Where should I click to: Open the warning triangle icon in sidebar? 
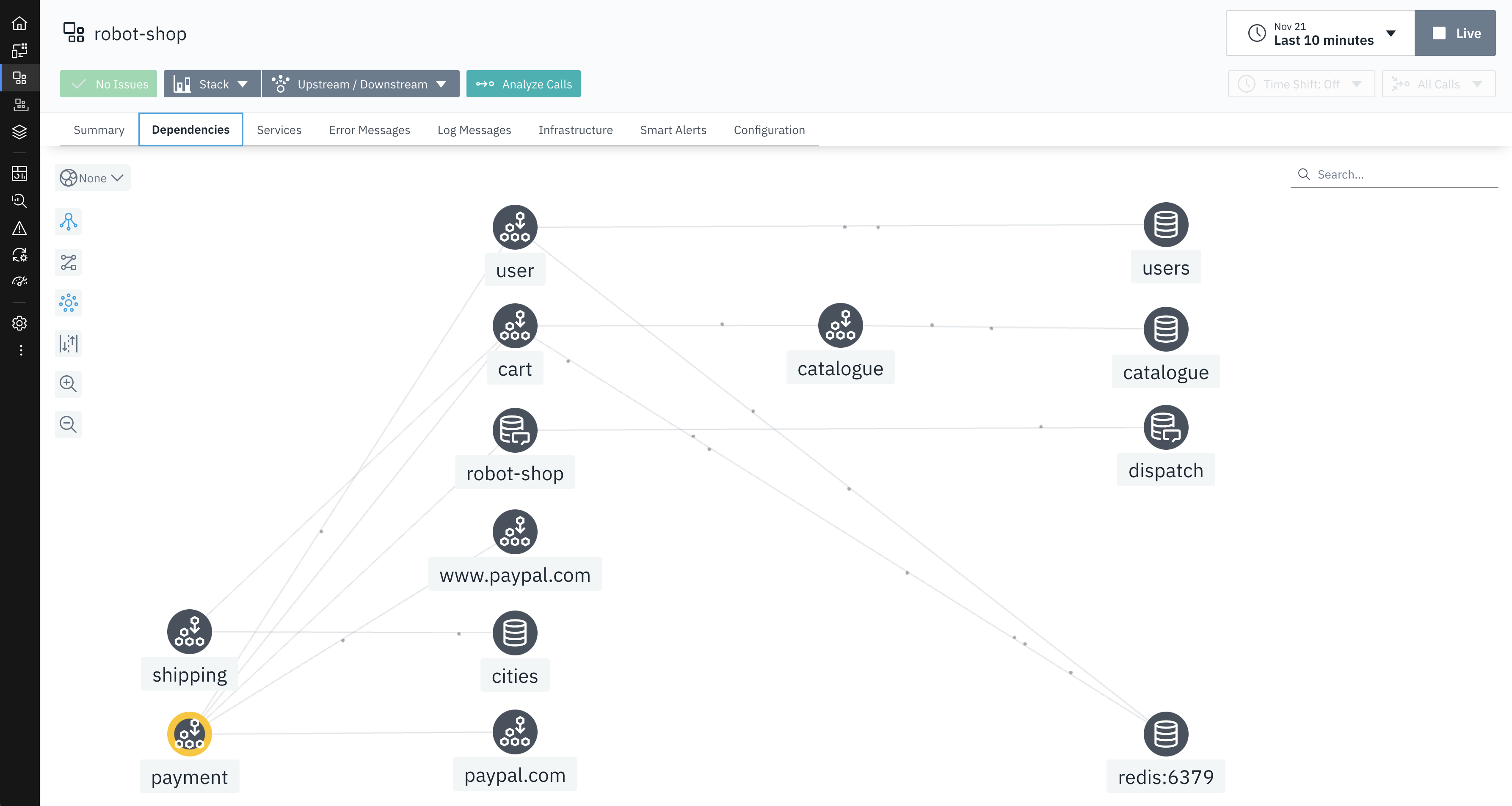click(19, 228)
